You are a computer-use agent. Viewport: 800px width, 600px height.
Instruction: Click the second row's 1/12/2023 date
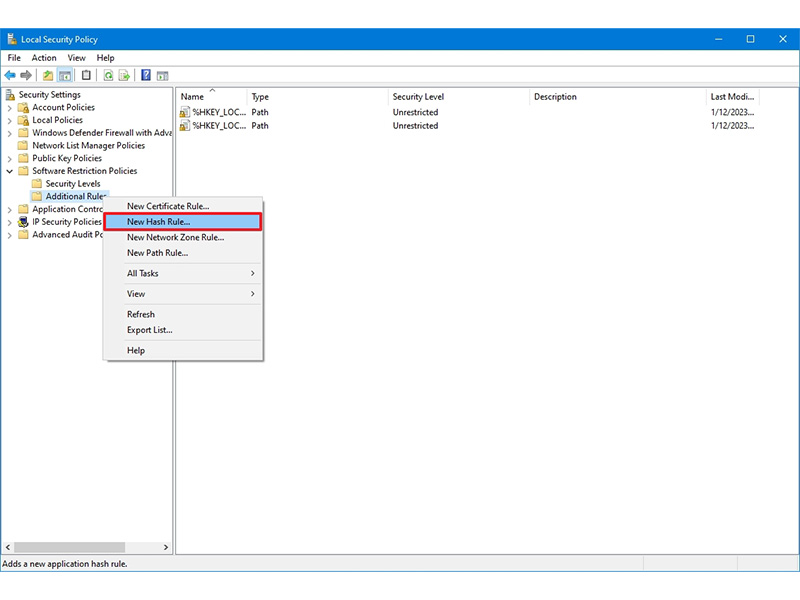[x=732, y=126]
